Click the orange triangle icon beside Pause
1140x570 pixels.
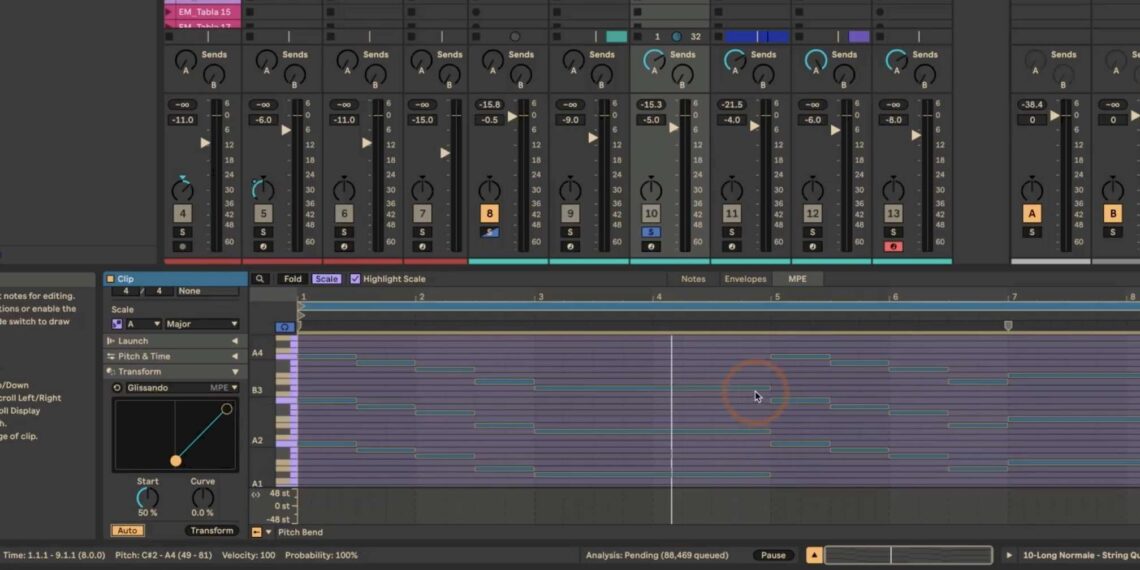814,555
